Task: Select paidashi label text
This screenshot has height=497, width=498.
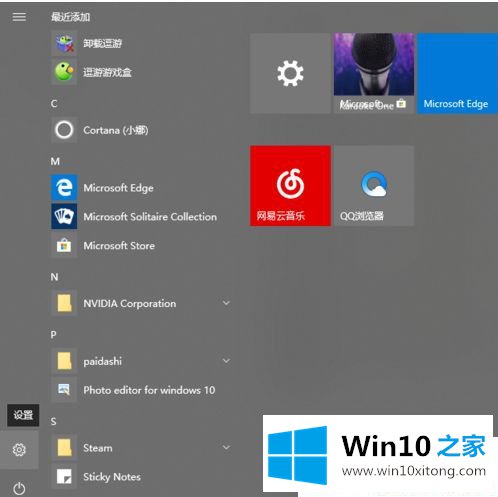Action: (102, 361)
